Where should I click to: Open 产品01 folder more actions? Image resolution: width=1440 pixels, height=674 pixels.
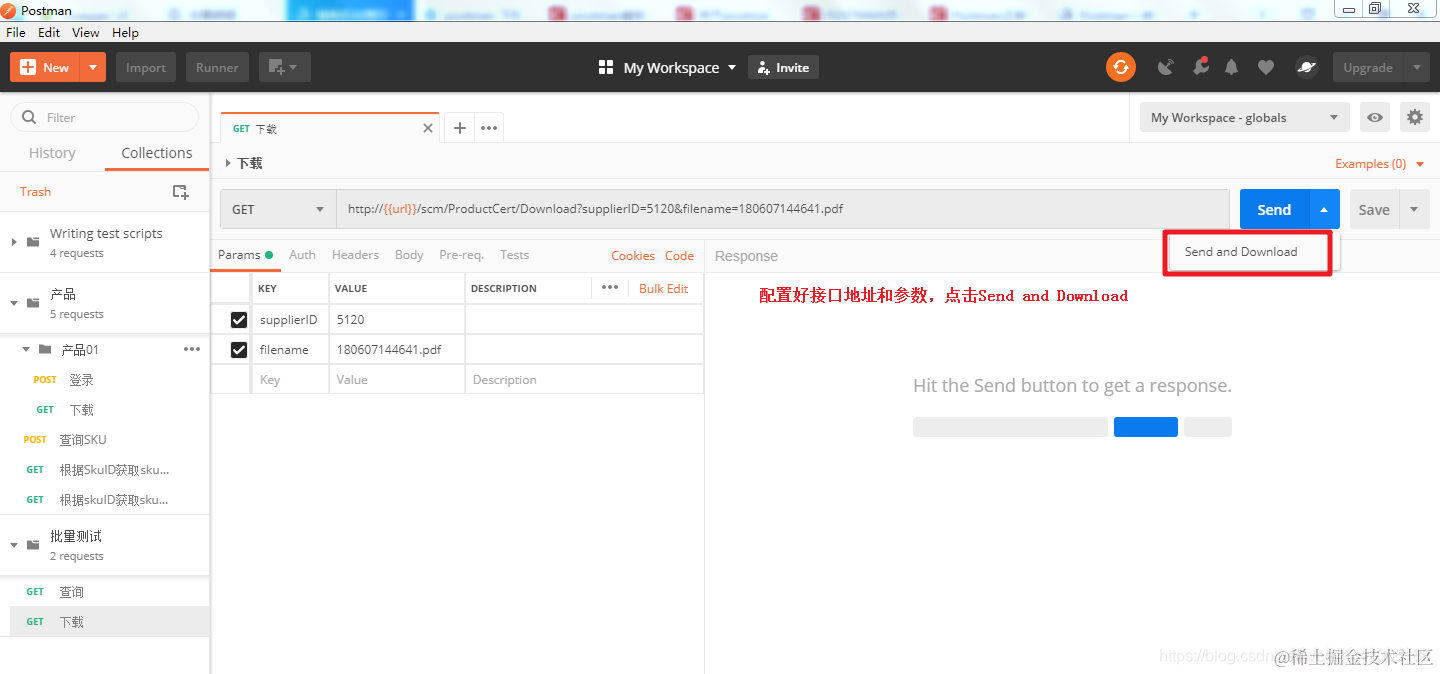192,349
